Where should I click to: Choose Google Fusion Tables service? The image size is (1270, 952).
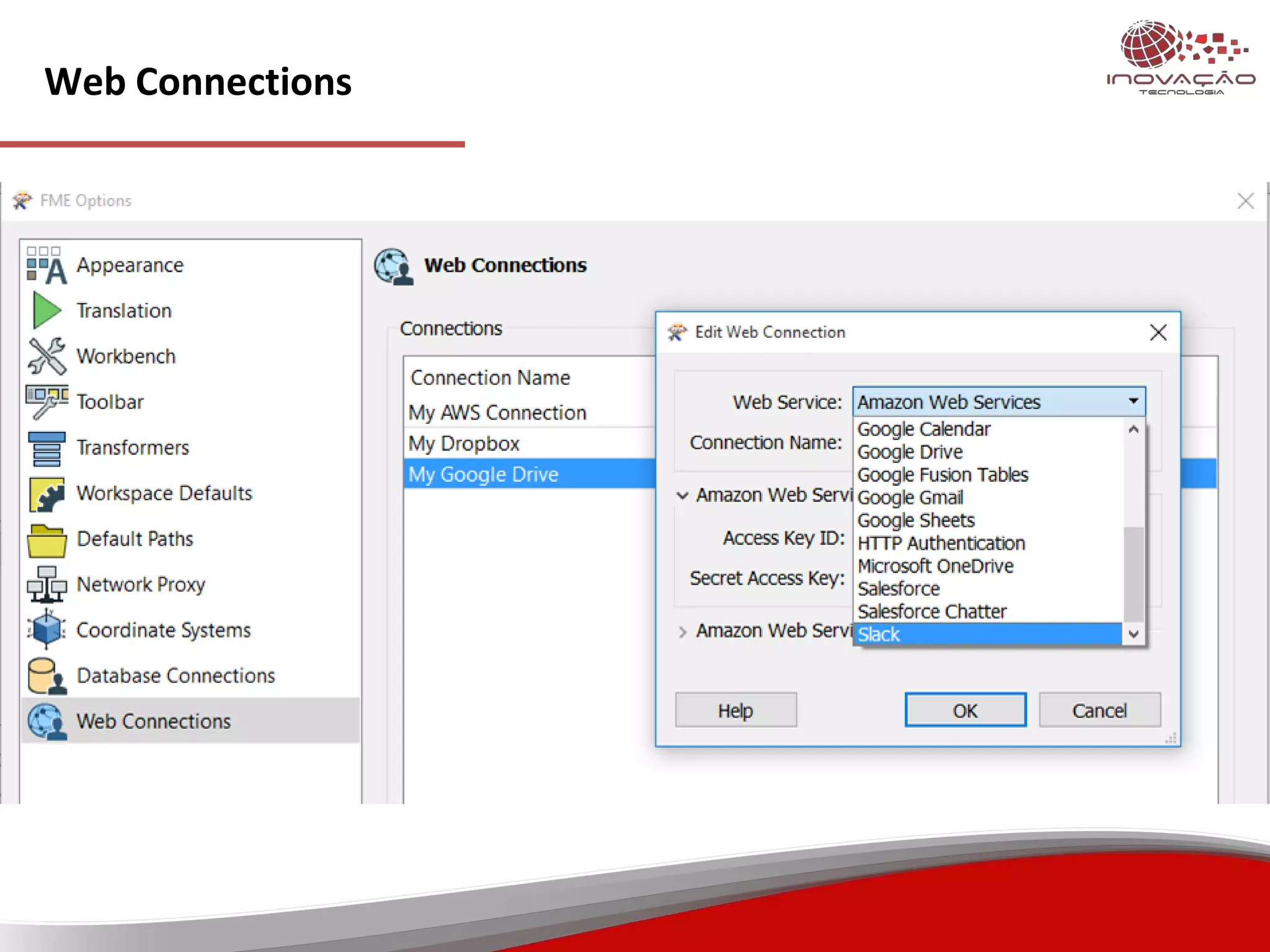click(988, 475)
